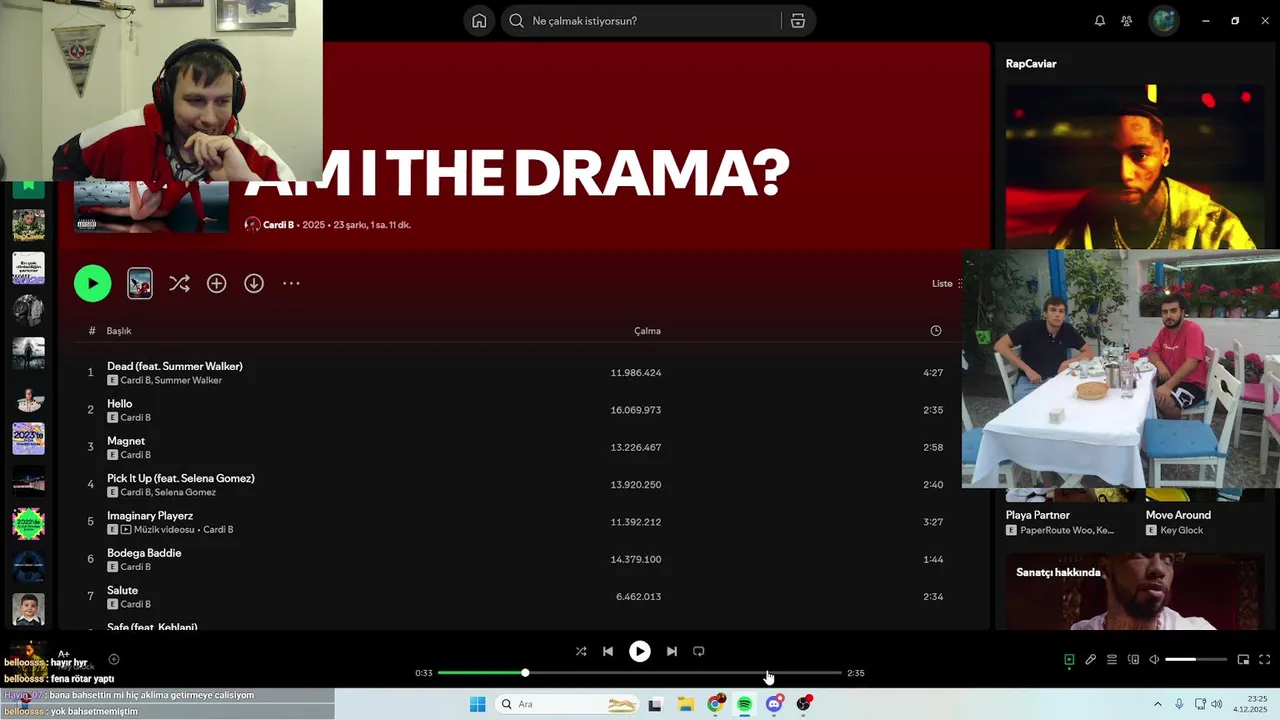Enter full screen from player bar icon
The image size is (1280, 720).
click(x=1264, y=660)
